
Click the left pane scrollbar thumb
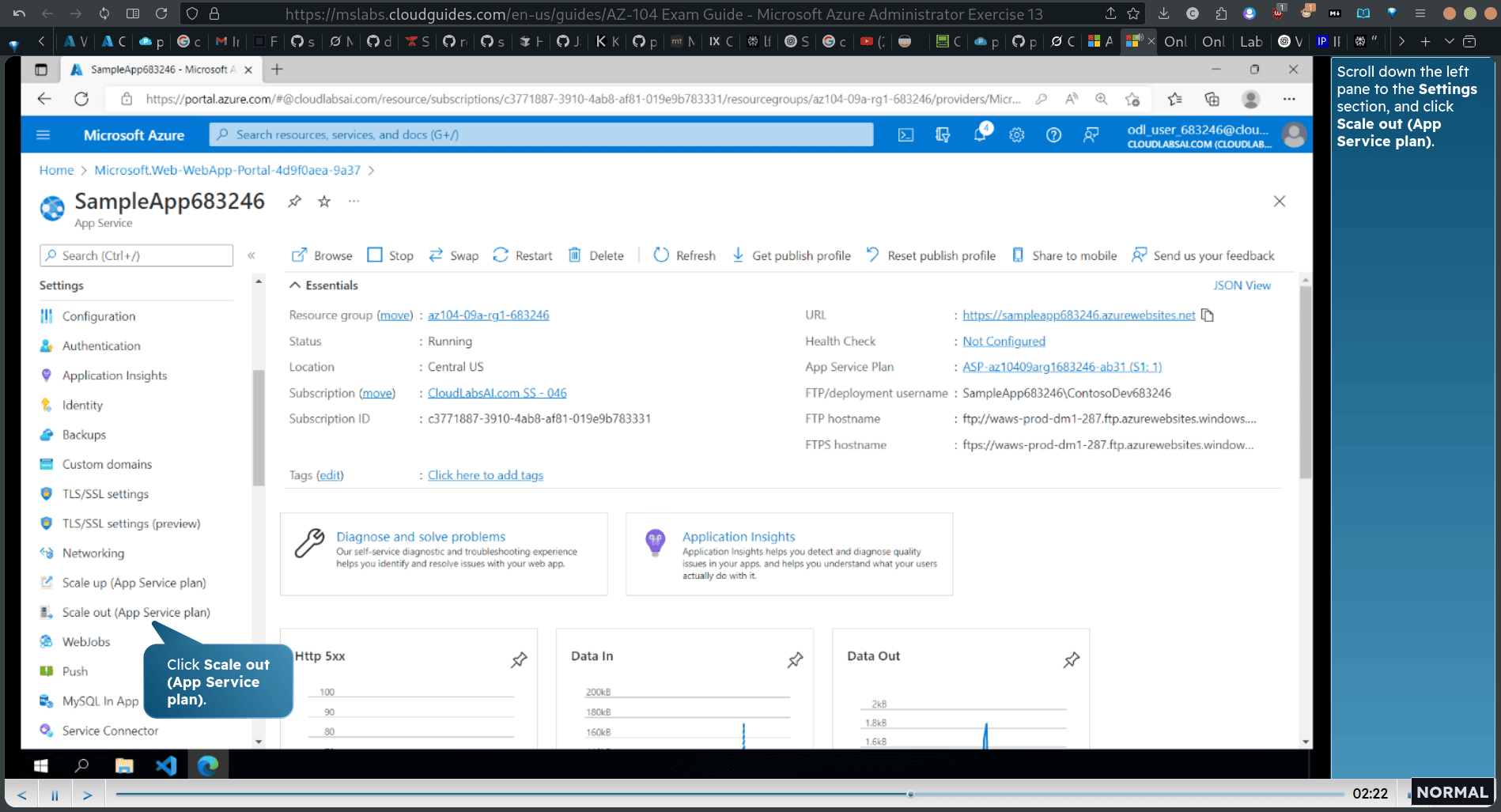point(258,427)
